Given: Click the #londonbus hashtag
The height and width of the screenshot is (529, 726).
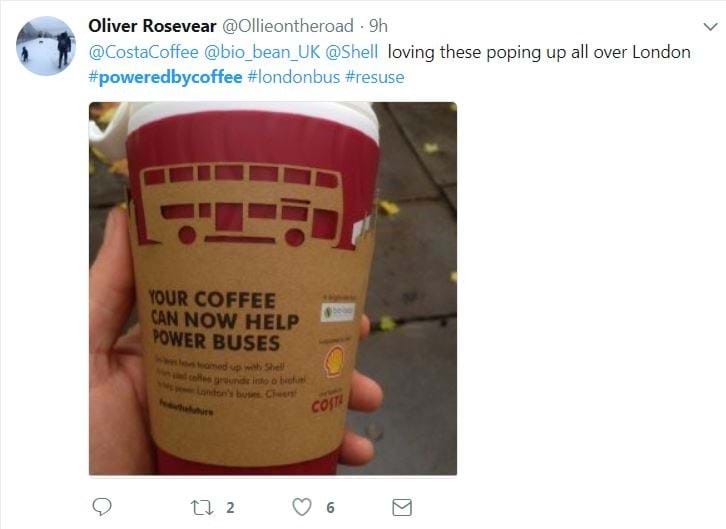Looking at the screenshot, I should pos(294,77).
